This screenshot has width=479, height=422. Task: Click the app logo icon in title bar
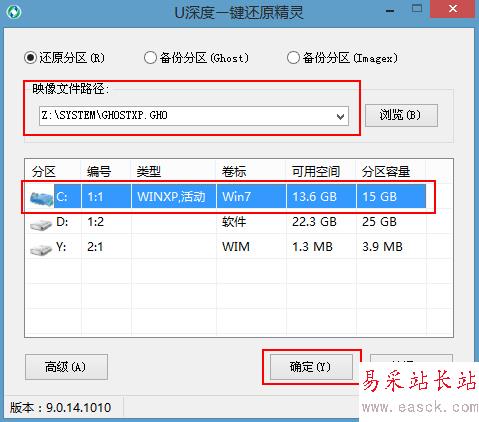[x=14, y=12]
